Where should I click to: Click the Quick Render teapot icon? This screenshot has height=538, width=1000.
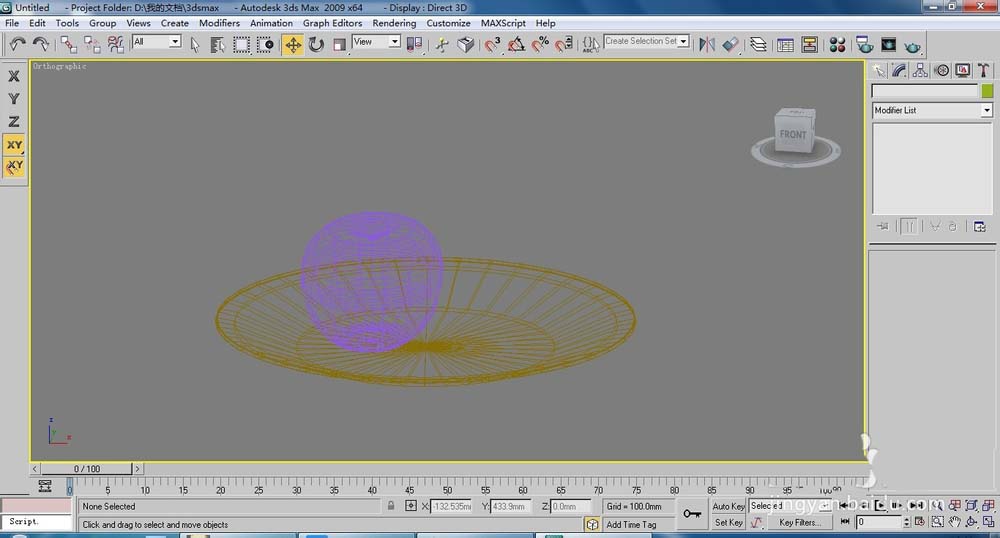913,46
